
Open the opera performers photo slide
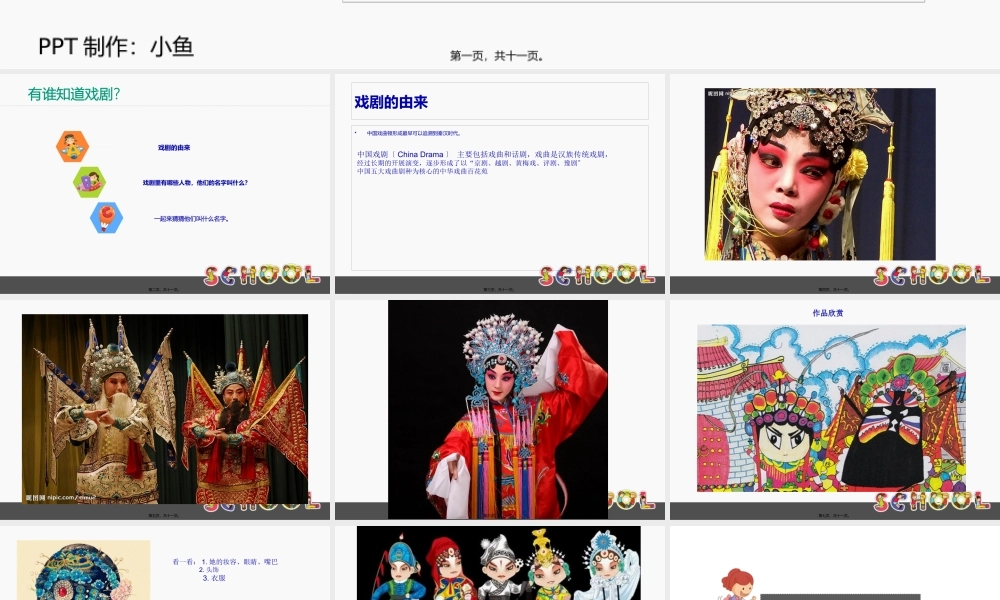166,403
